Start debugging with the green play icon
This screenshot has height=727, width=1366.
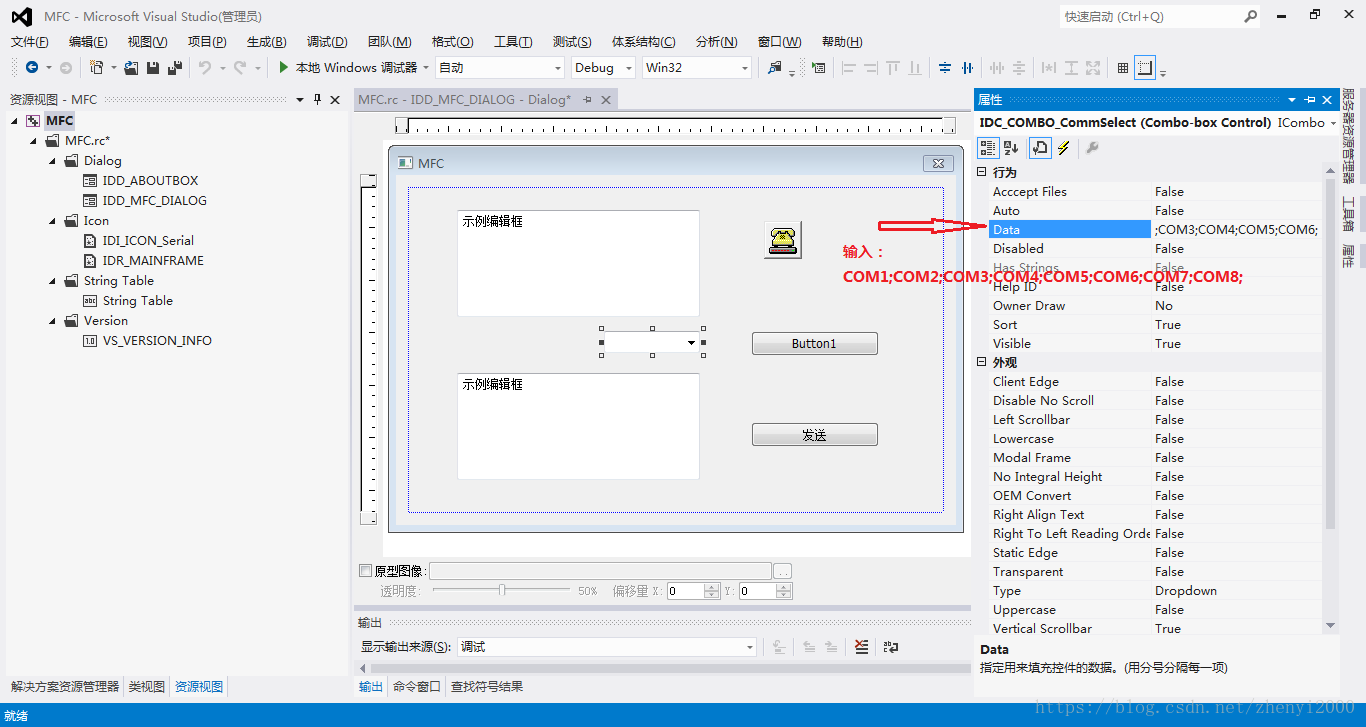[x=284, y=67]
